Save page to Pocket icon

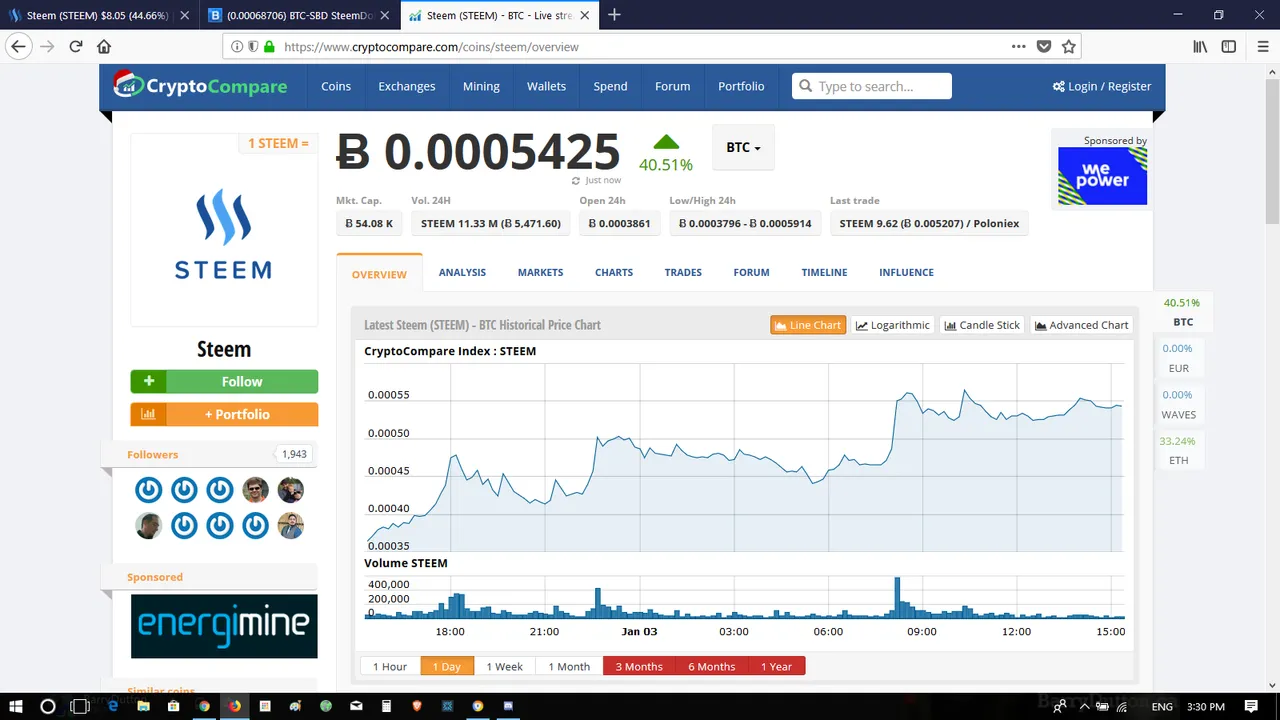(1044, 46)
